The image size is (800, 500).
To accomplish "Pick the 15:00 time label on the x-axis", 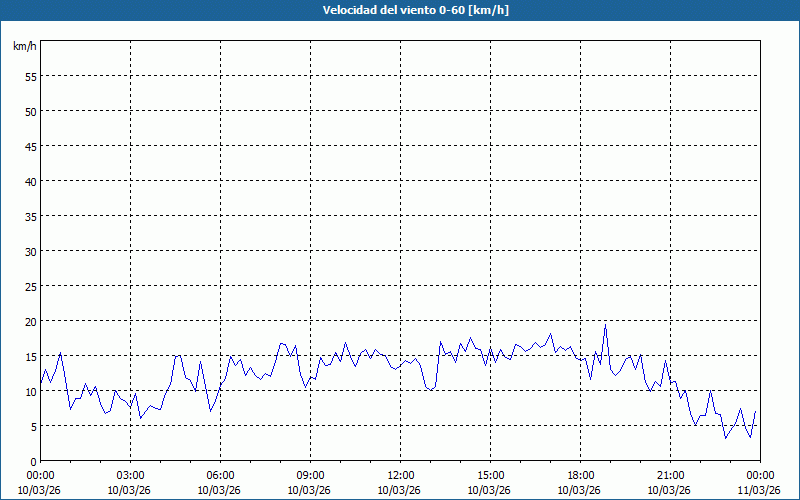I will 490,475.
